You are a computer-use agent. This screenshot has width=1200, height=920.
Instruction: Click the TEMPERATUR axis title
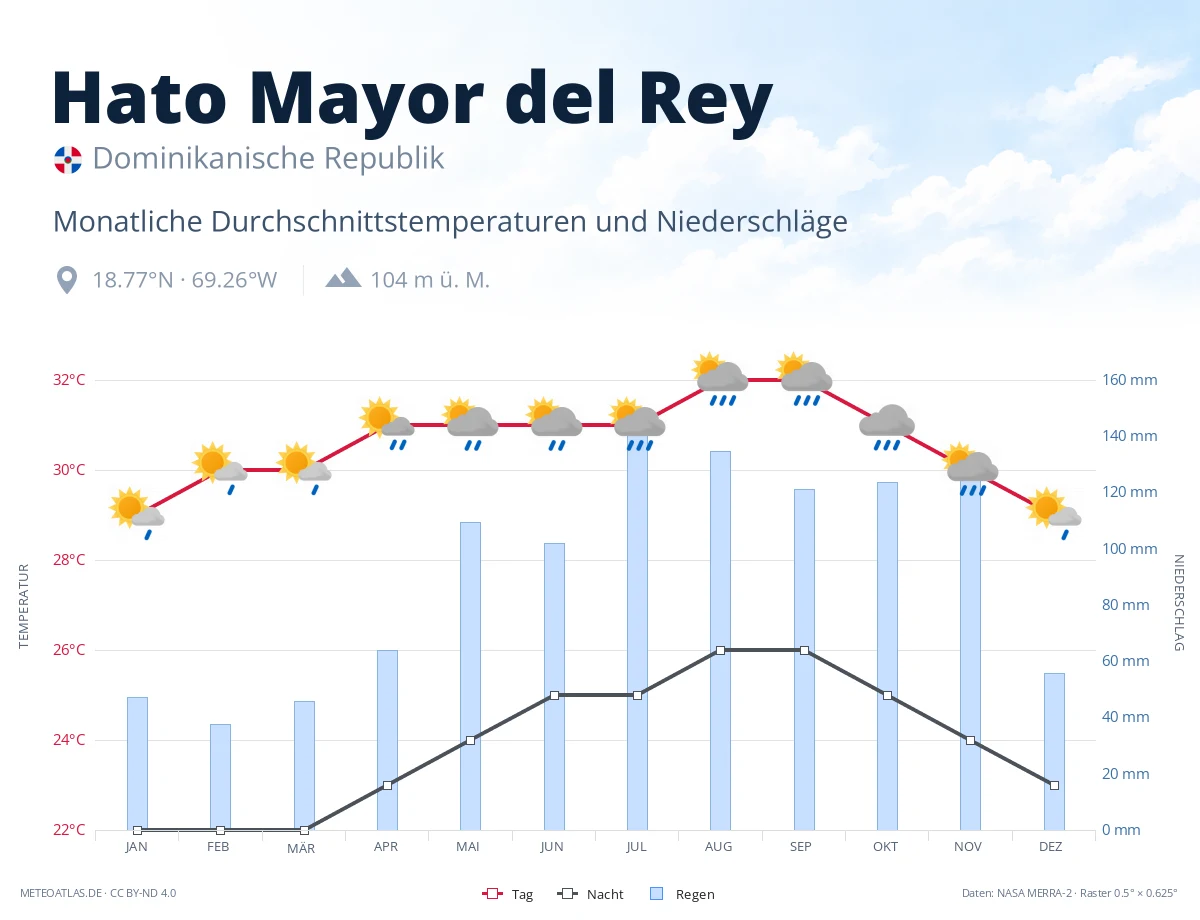(x=23, y=605)
